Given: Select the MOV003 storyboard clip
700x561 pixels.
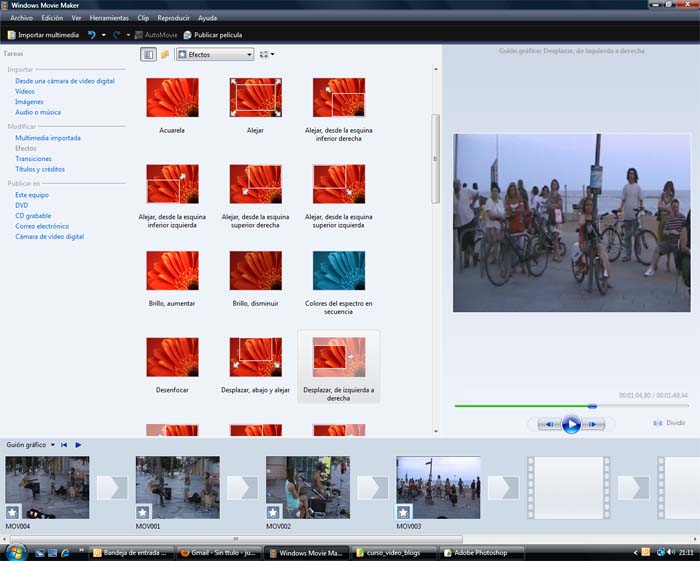Looking at the screenshot, I should (438, 487).
